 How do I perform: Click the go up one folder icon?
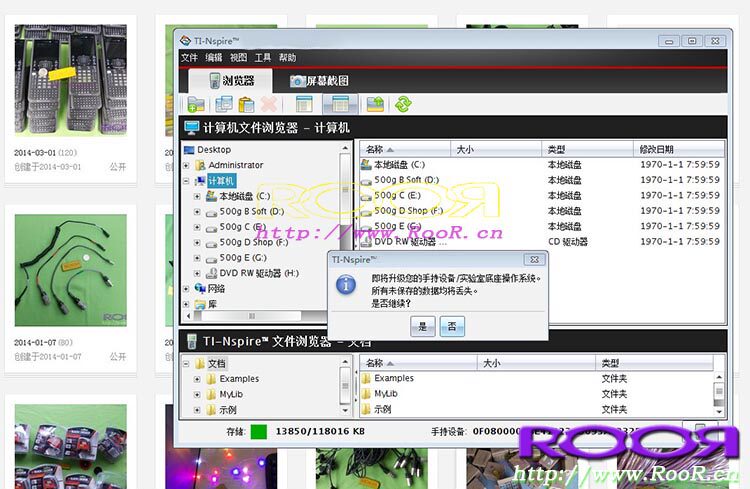tap(375, 104)
